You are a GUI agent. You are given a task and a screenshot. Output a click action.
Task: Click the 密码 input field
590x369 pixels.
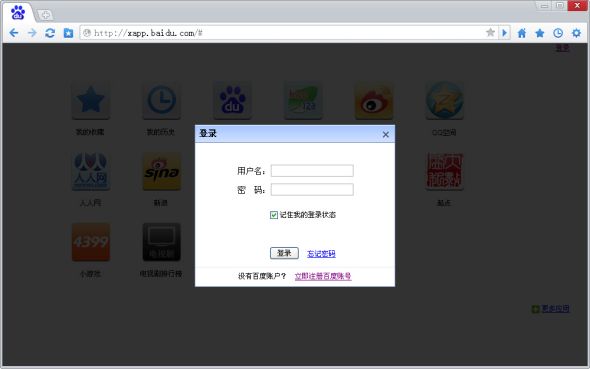coord(312,190)
